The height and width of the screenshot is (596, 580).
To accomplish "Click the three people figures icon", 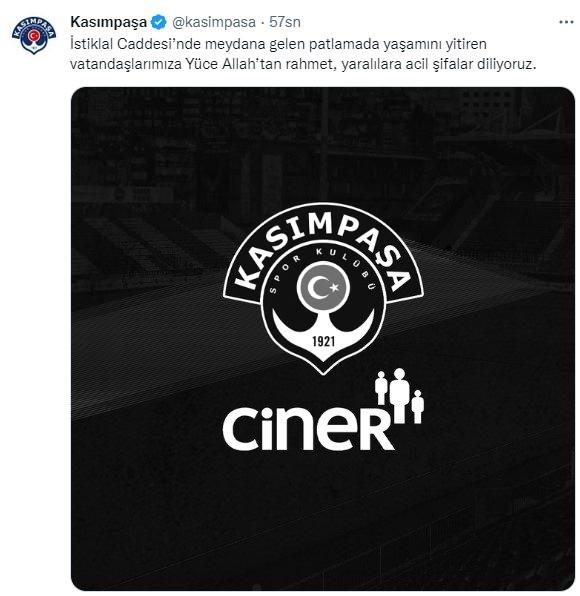I will pos(399,395).
